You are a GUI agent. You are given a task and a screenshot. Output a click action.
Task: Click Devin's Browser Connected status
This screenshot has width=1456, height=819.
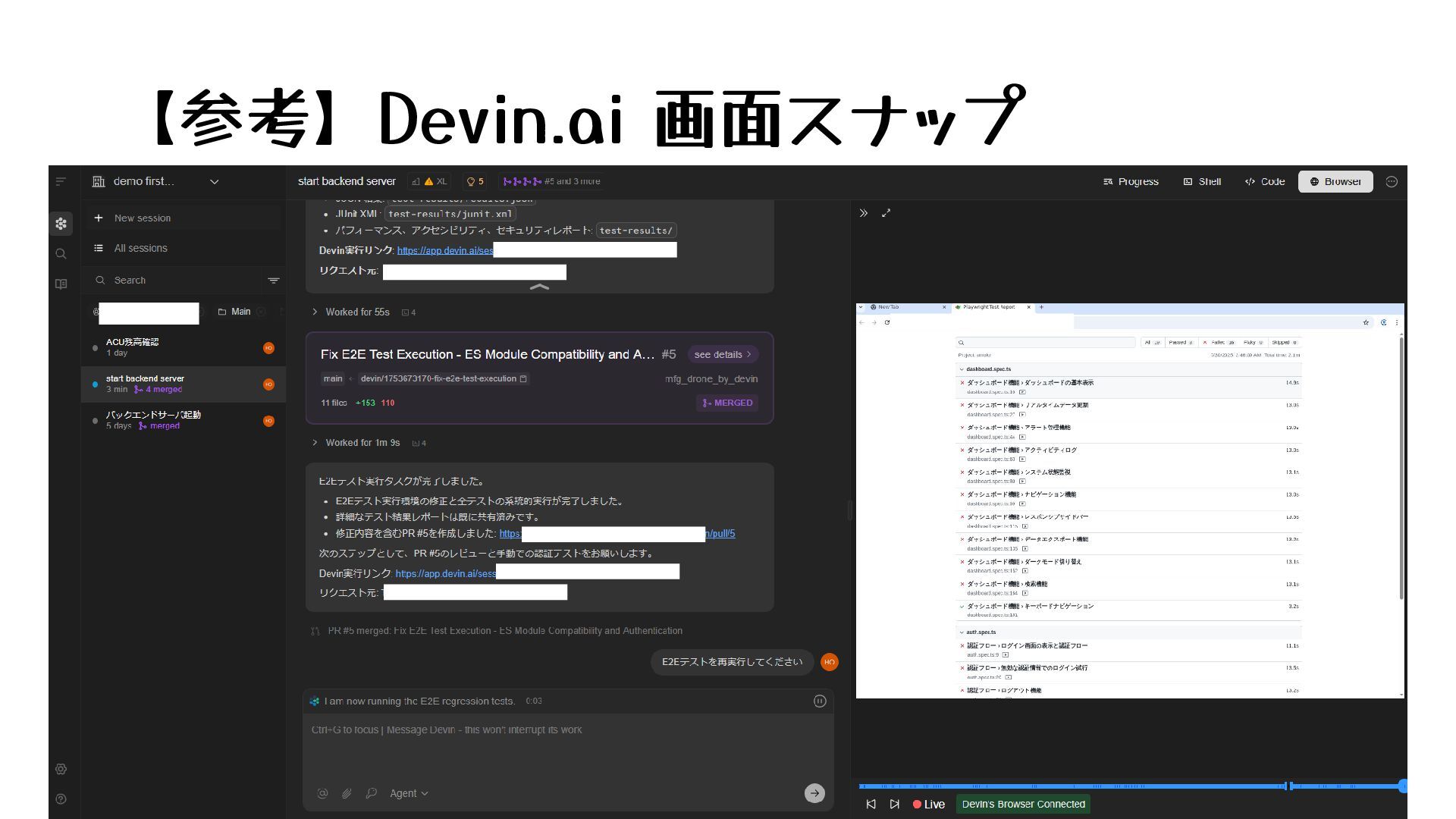tap(1023, 804)
